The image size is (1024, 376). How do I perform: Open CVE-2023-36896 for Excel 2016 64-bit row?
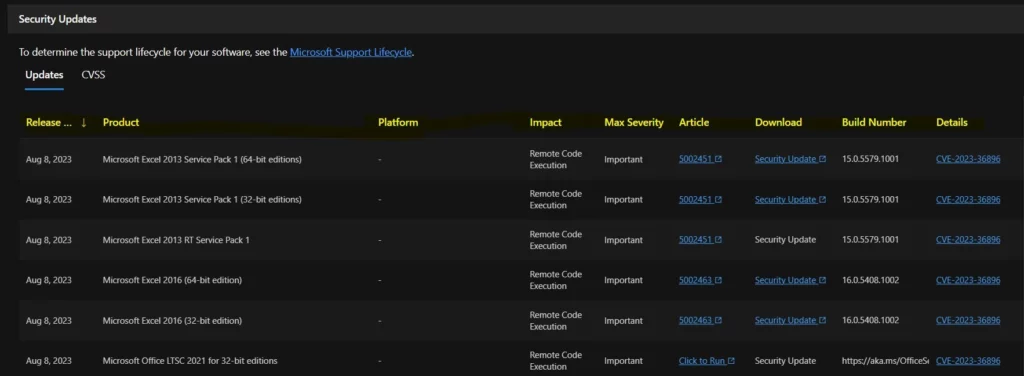(x=968, y=280)
